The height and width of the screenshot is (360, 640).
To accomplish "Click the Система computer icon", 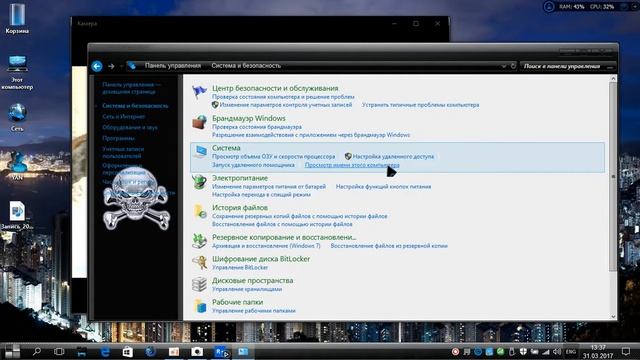I will [200, 152].
